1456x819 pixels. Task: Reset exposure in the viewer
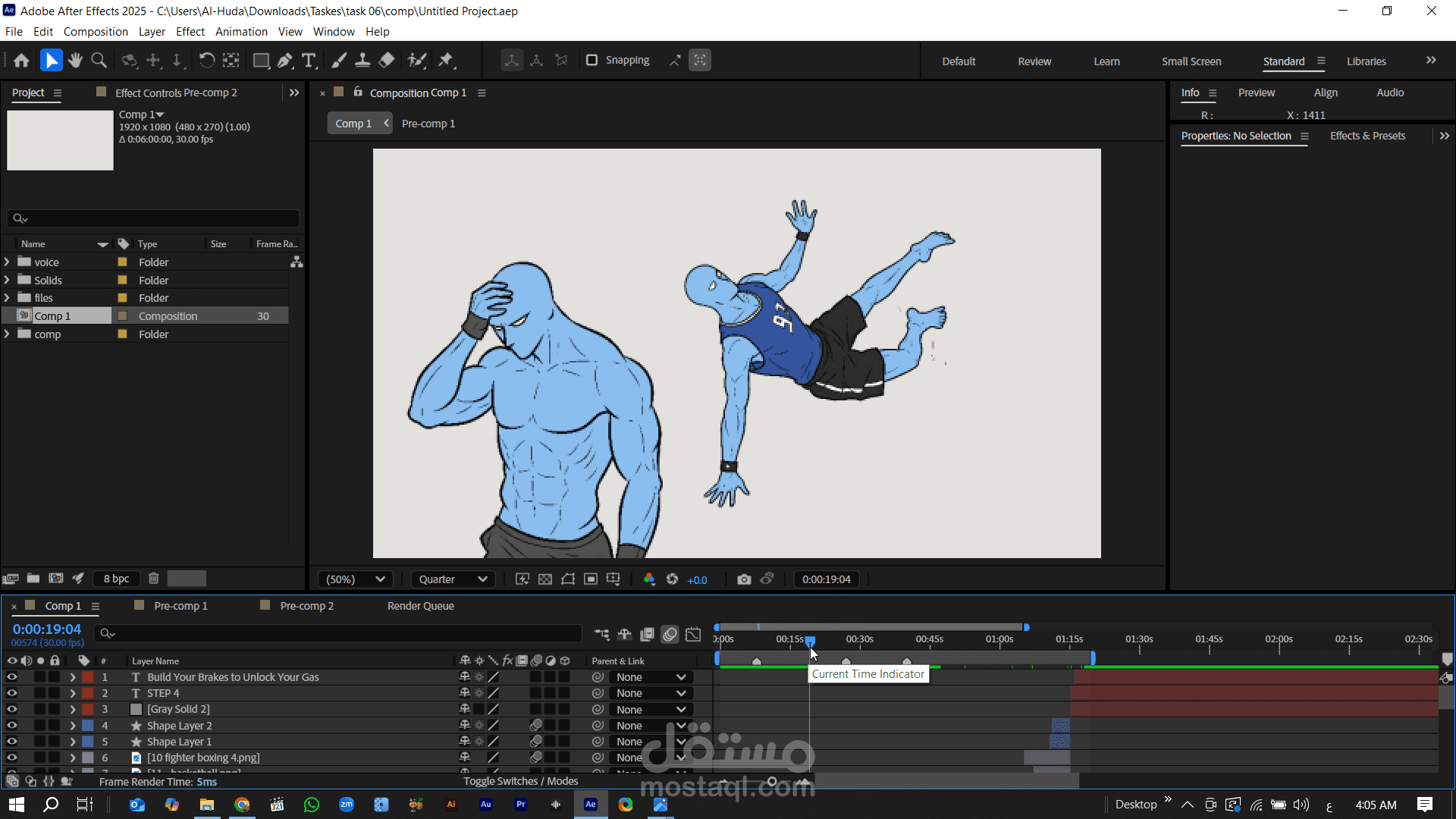(x=672, y=579)
